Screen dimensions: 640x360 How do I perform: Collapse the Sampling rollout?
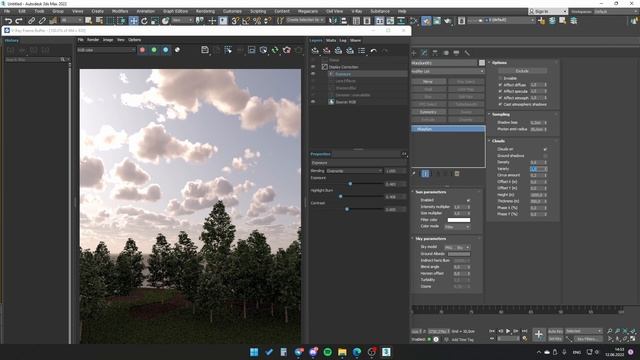501,114
